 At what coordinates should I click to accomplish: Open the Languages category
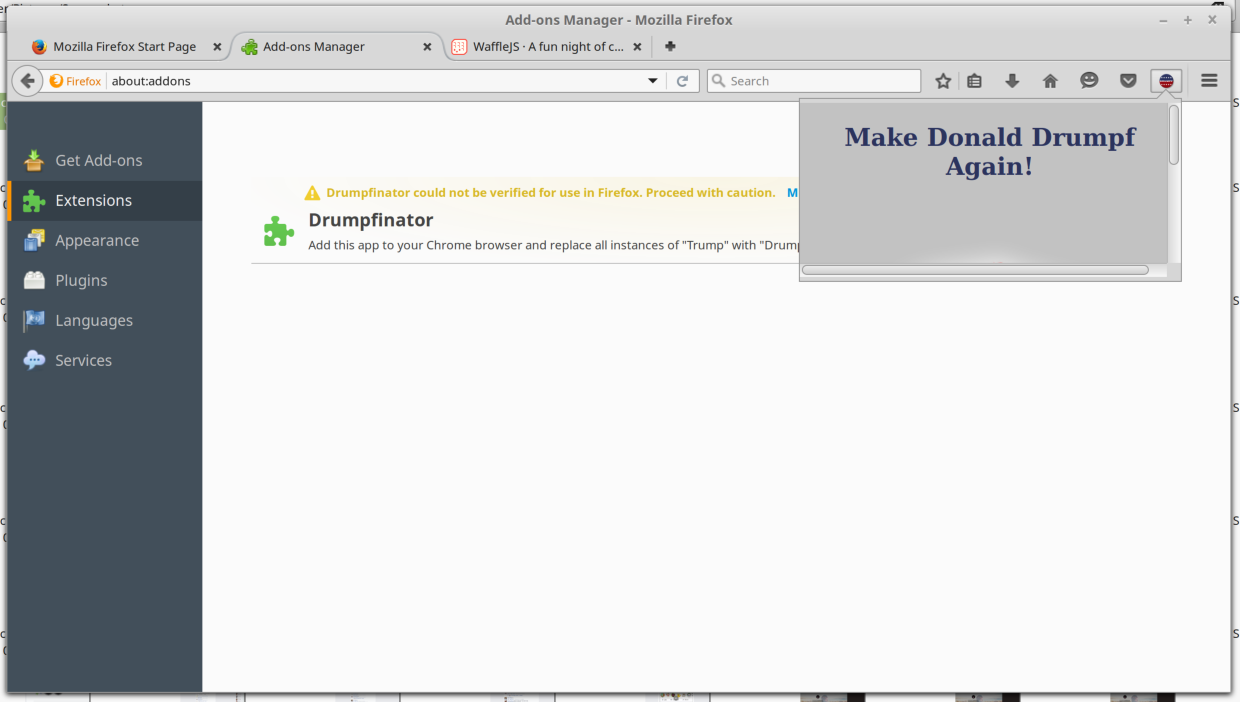pyautogui.click(x=104, y=320)
